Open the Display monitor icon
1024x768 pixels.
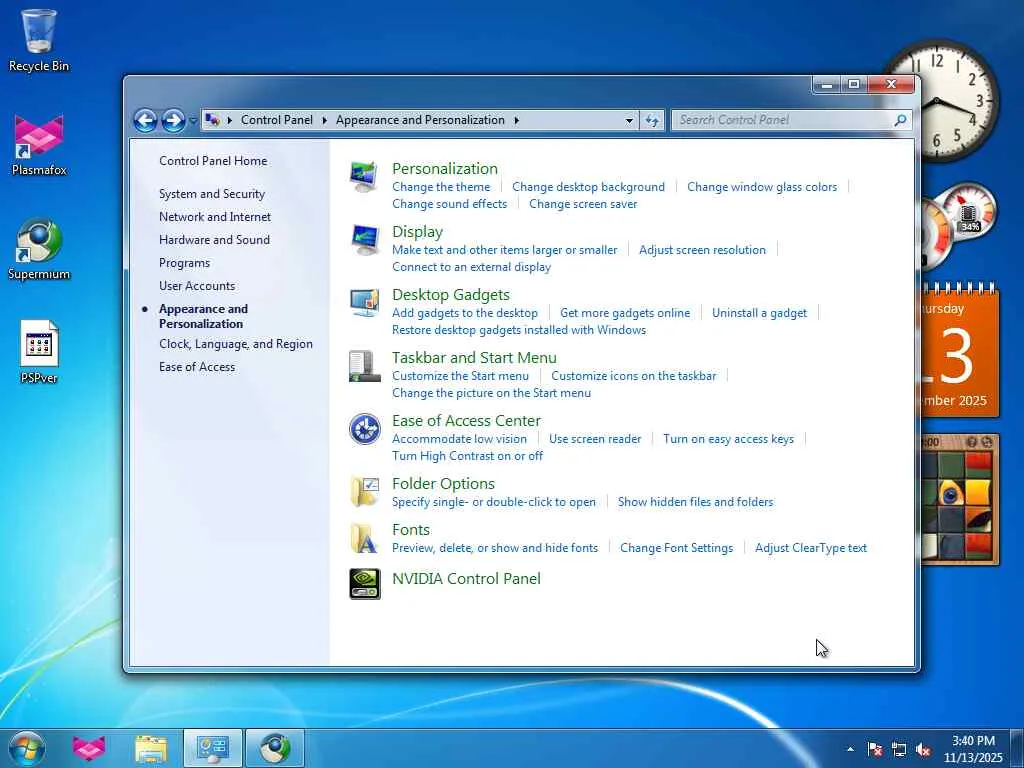[x=364, y=240]
